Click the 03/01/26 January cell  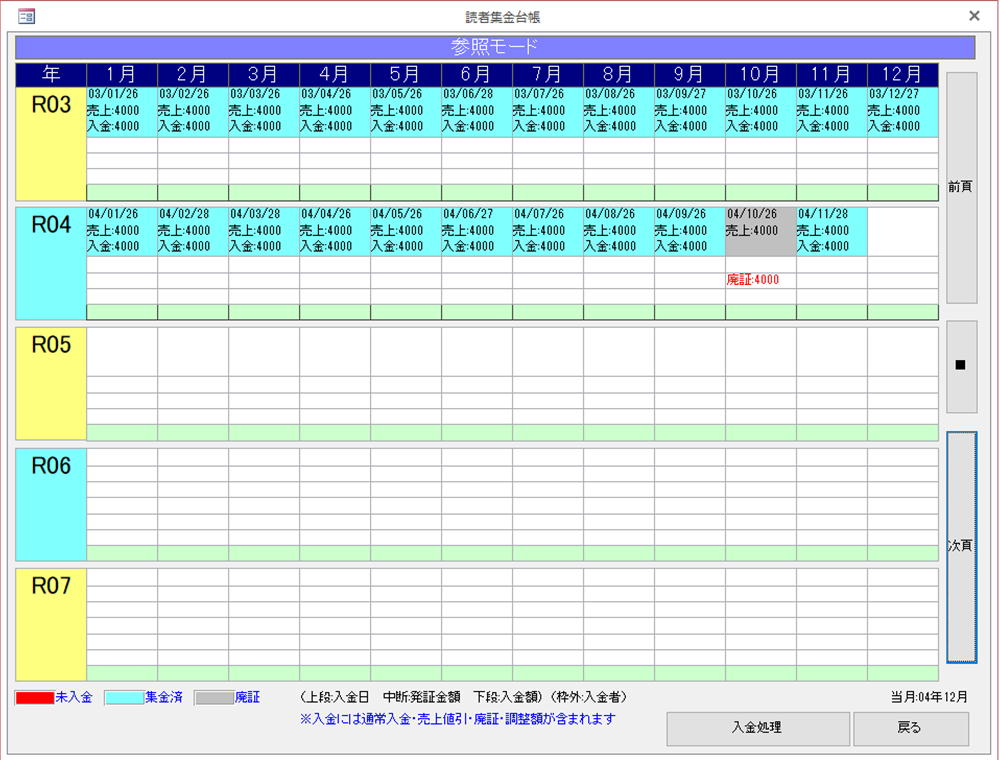point(122,112)
